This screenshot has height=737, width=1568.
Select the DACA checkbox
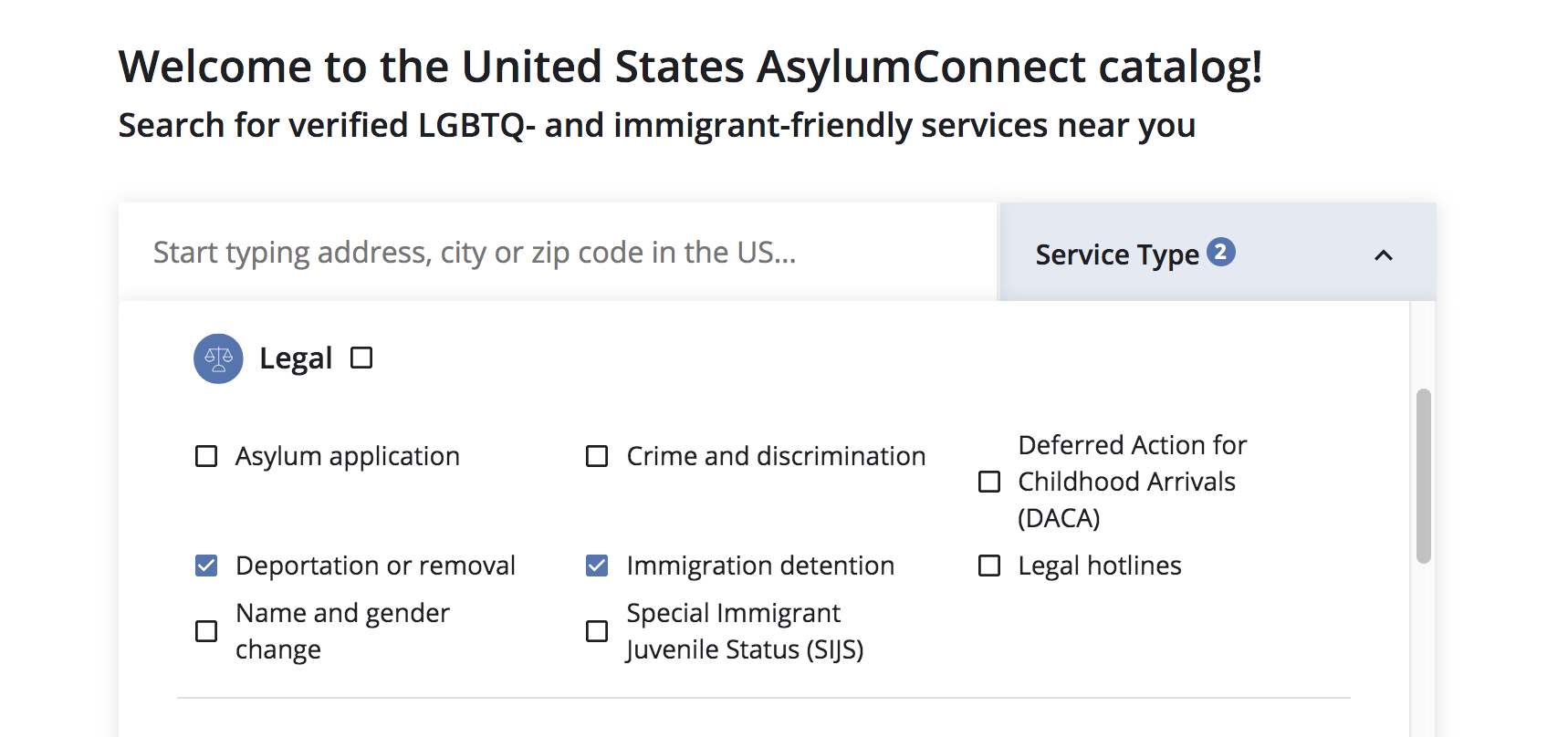point(989,482)
